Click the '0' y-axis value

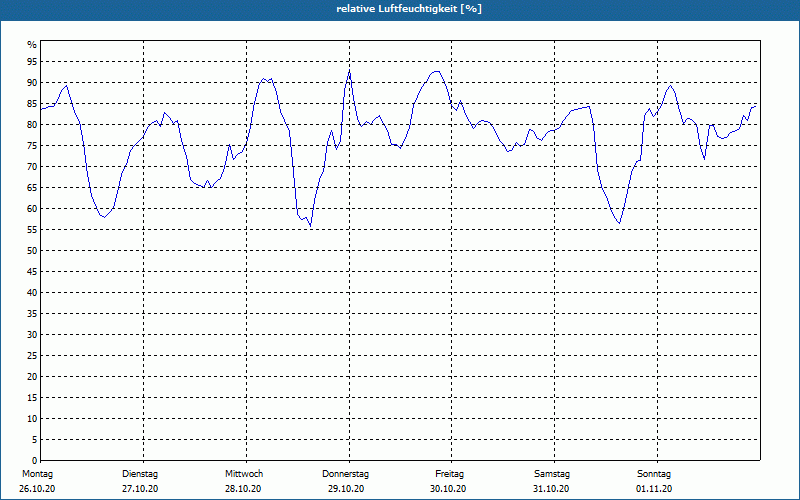[x=34, y=461]
